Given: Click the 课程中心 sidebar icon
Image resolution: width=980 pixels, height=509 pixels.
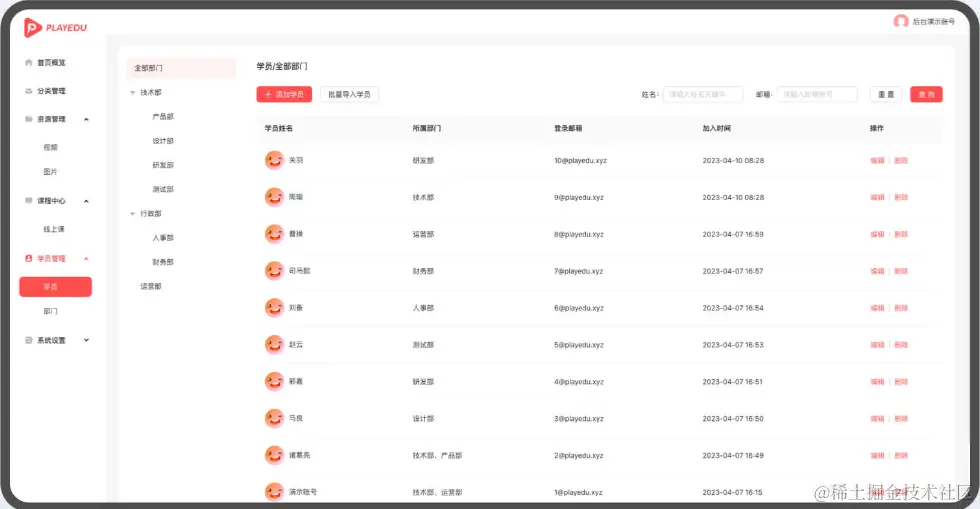Looking at the screenshot, I should (x=29, y=201).
